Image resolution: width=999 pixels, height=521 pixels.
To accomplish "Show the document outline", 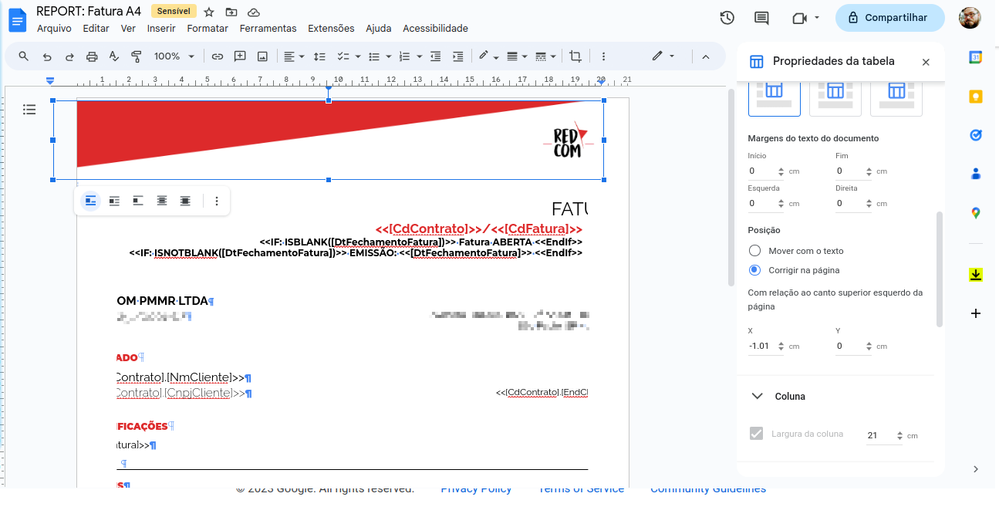I will [x=29, y=110].
